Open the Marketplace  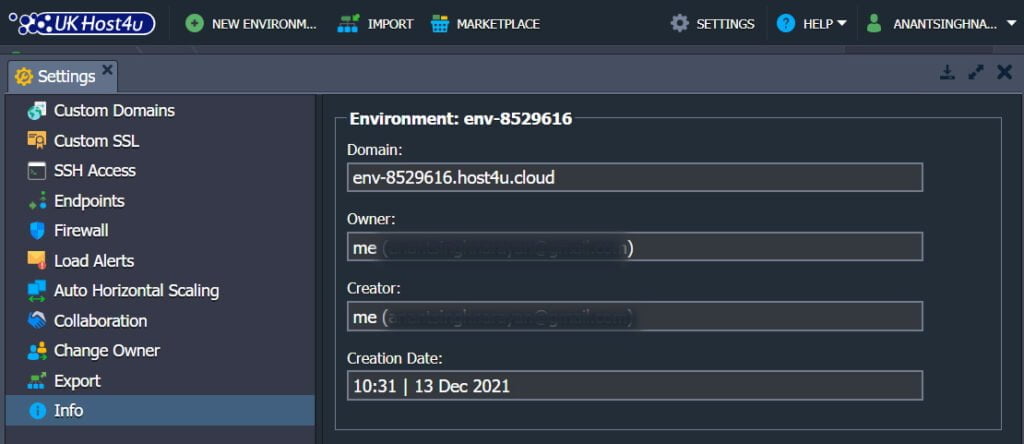[x=485, y=24]
